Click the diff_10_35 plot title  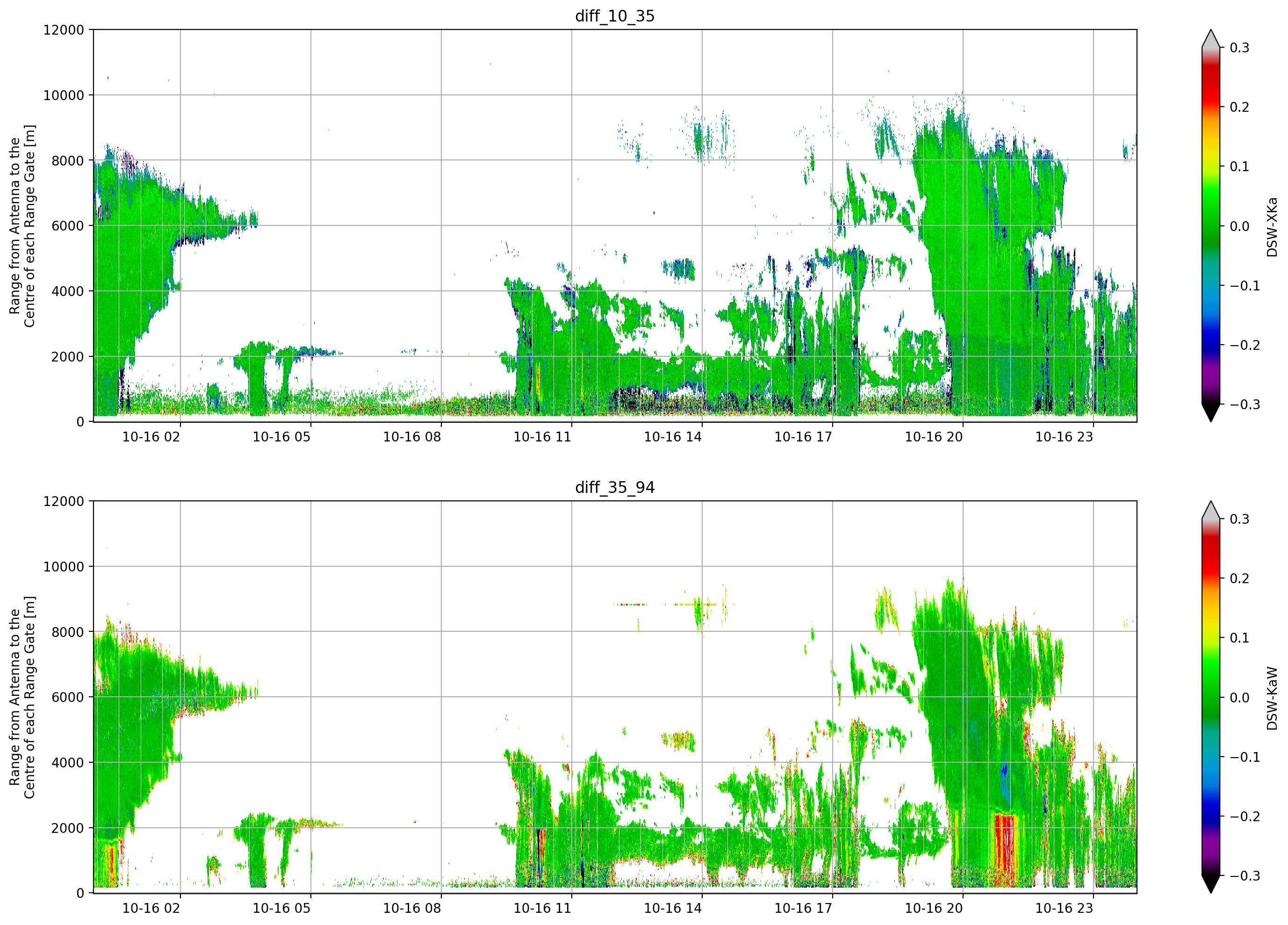(615, 16)
